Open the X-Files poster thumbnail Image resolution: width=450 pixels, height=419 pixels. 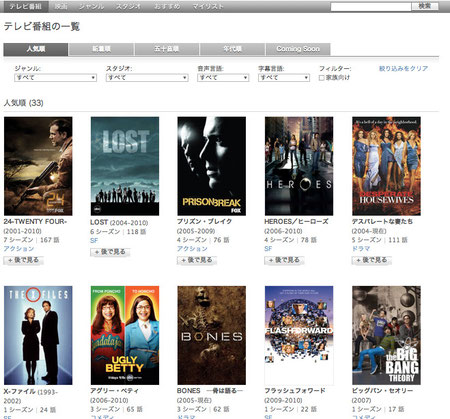[38, 335]
